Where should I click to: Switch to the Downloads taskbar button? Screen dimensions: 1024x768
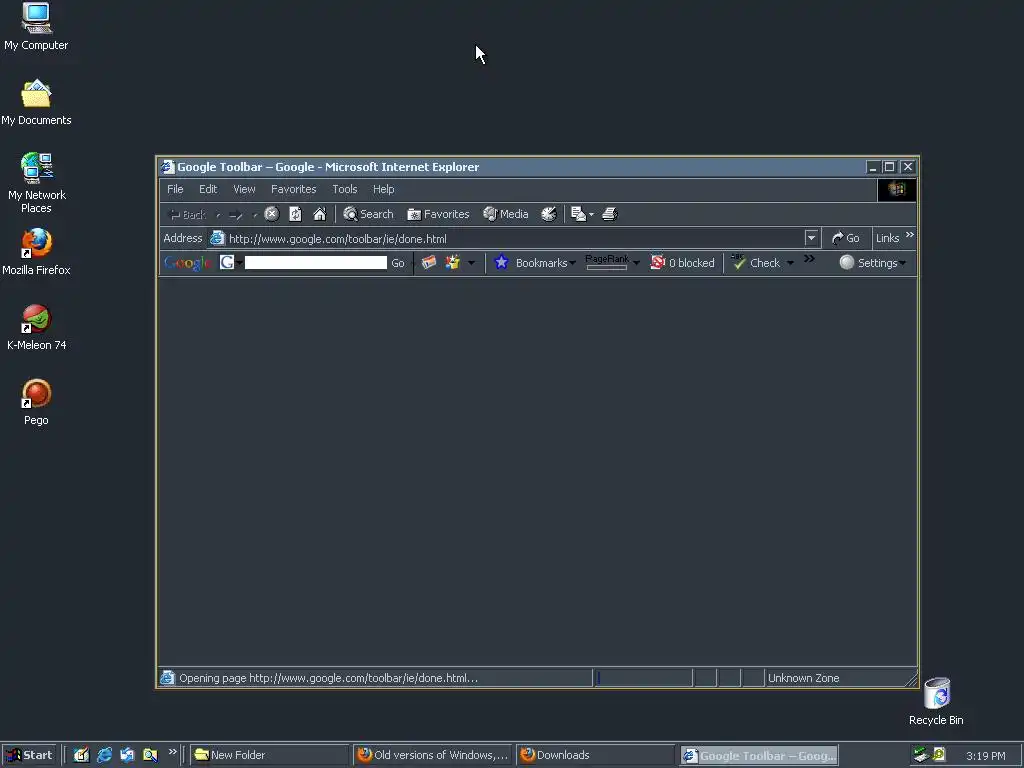click(x=596, y=755)
